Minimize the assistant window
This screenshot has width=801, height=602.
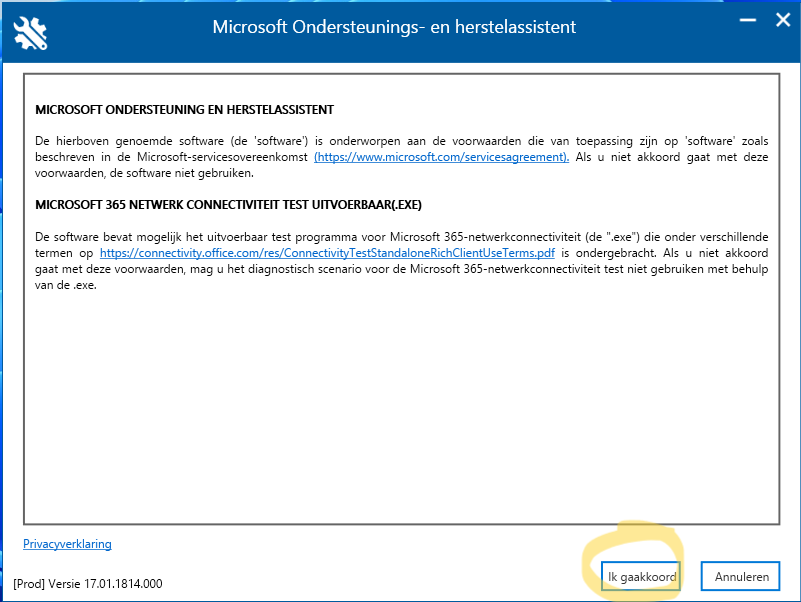(x=748, y=20)
